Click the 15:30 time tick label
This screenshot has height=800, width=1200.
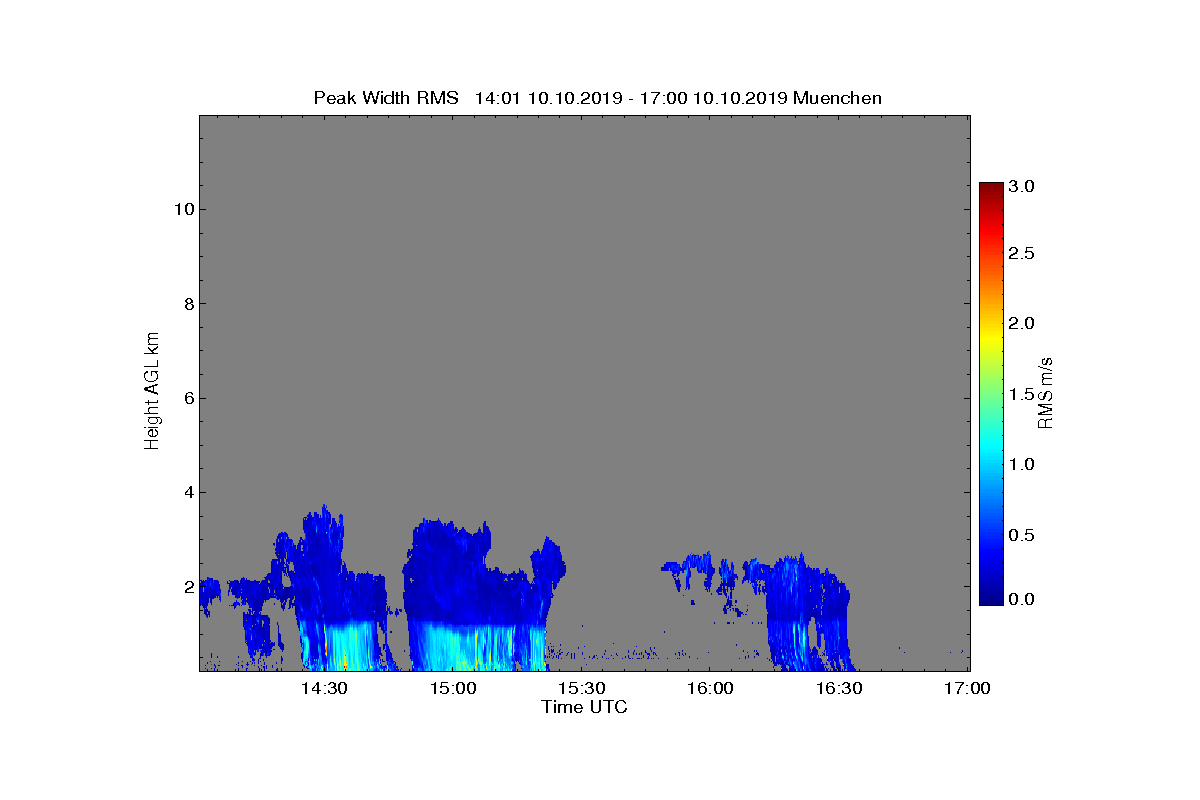pos(581,689)
